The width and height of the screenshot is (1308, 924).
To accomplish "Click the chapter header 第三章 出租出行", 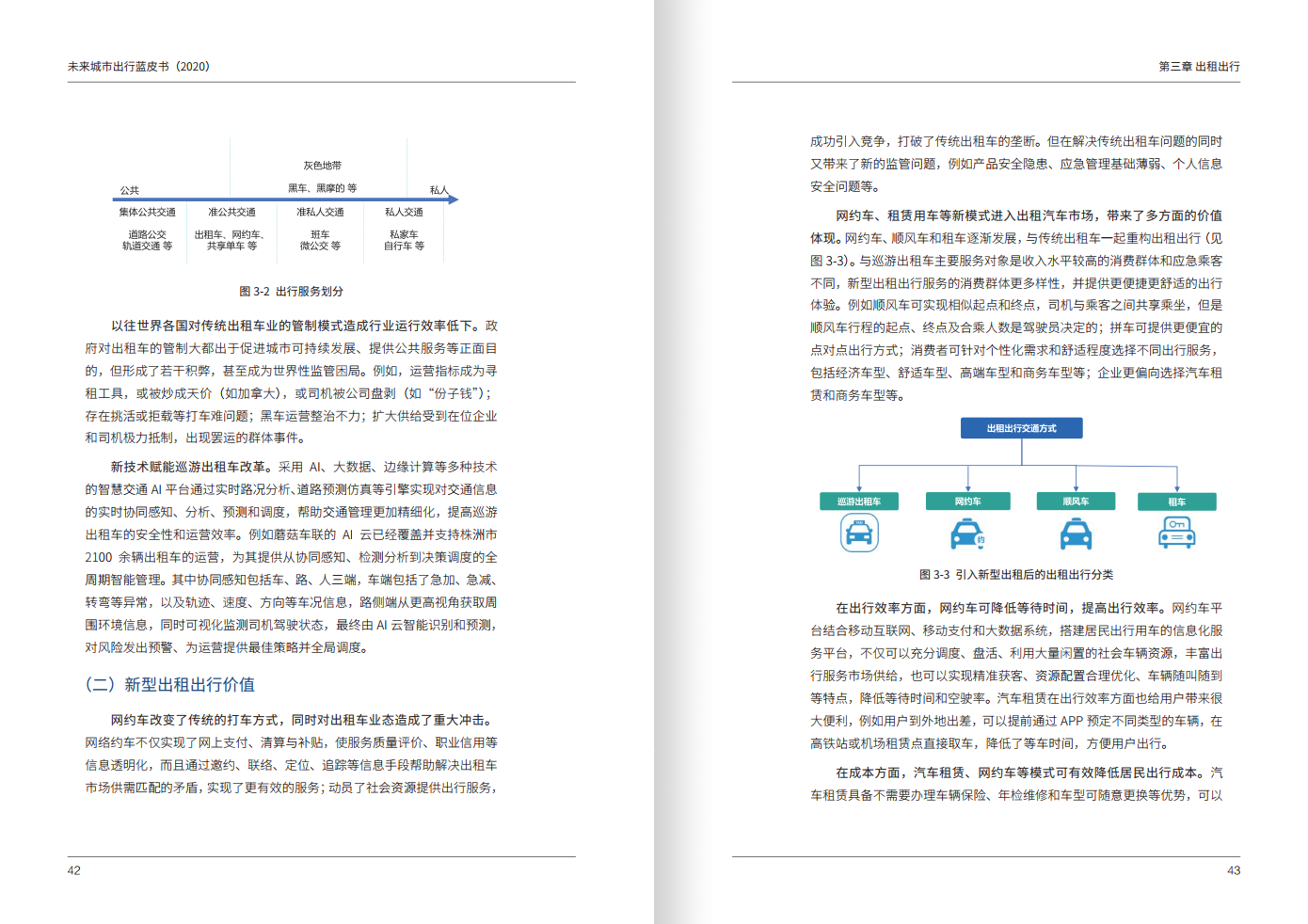I will [1199, 67].
